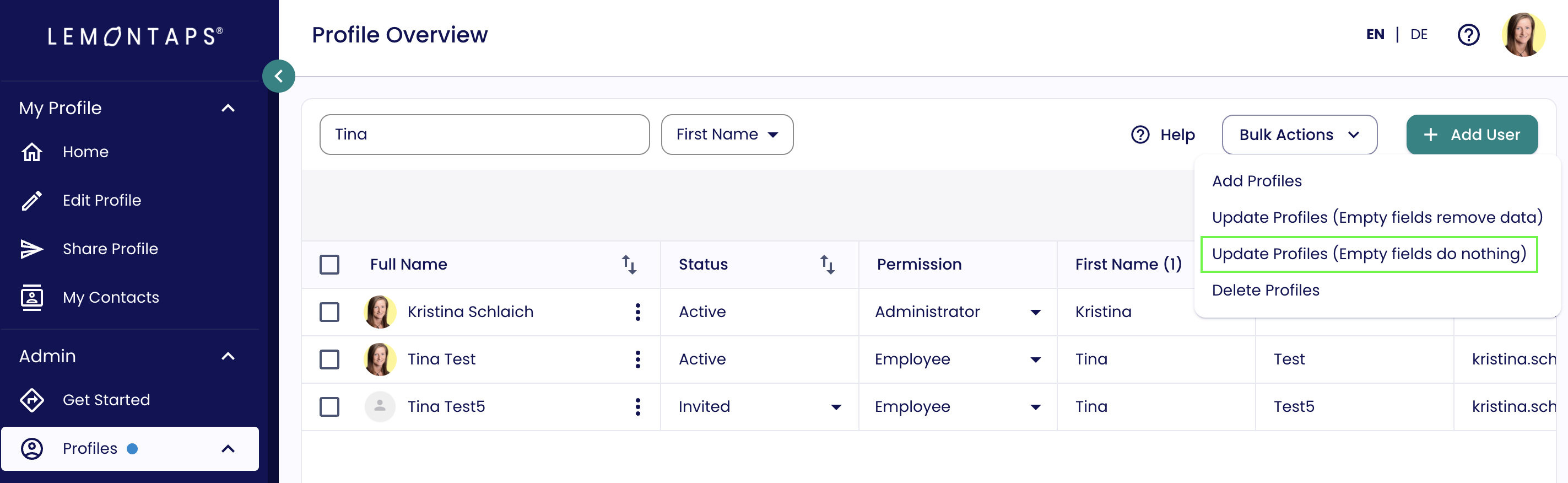Image resolution: width=1568 pixels, height=483 pixels.
Task: Choose Delete Profiles from the menu
Action: 1266,290
